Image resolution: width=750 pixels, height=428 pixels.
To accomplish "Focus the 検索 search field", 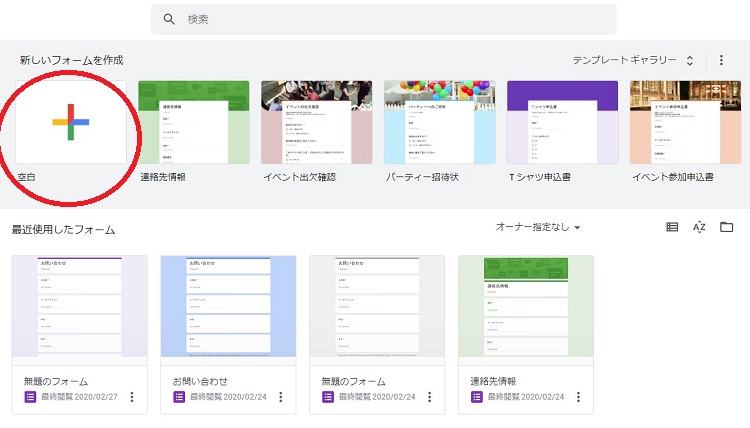I will 384,19.
